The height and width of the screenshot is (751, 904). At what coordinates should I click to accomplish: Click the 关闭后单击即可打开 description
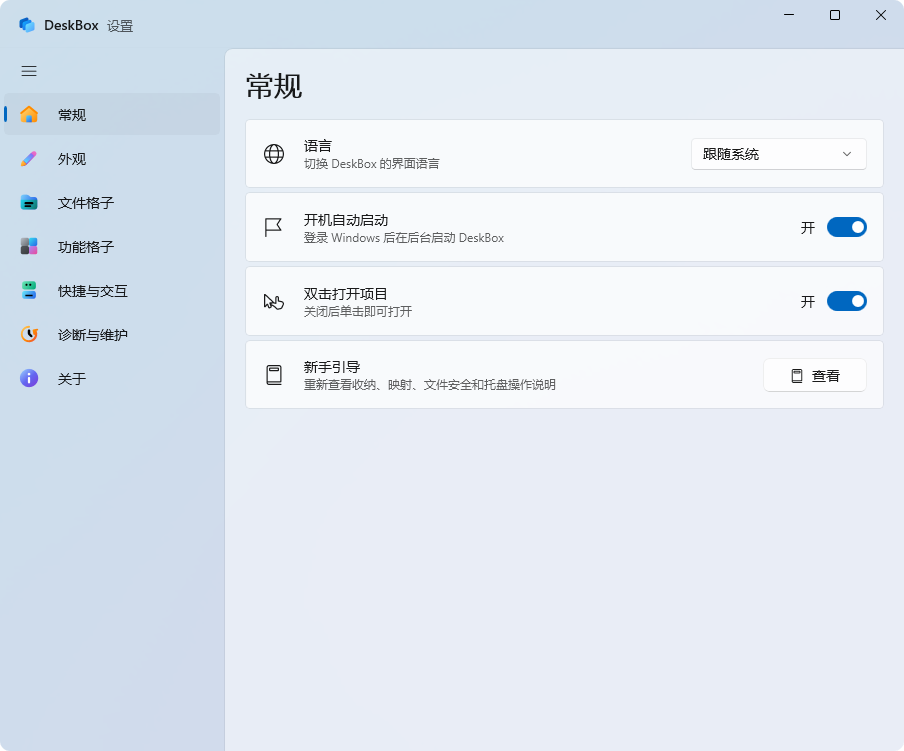357,311
